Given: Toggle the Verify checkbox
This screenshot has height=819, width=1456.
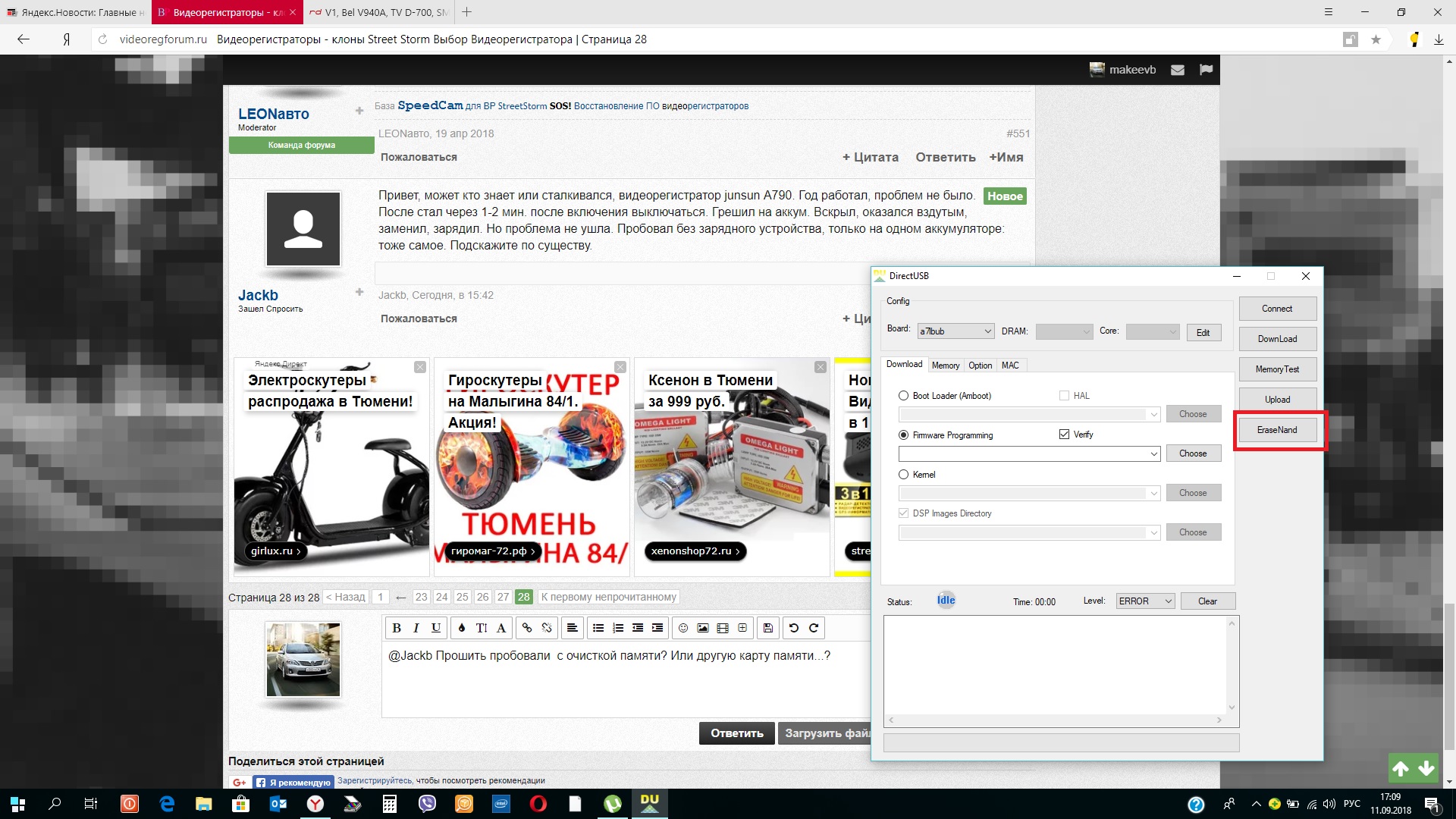Looking at the screenshot, I should (x=1064, y=435).
